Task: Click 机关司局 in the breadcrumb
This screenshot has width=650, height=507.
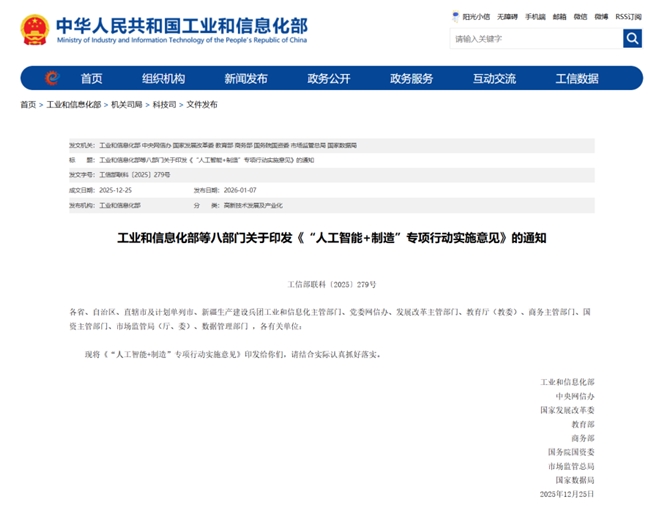Action: pyautogui.click(x=127, y=104)
